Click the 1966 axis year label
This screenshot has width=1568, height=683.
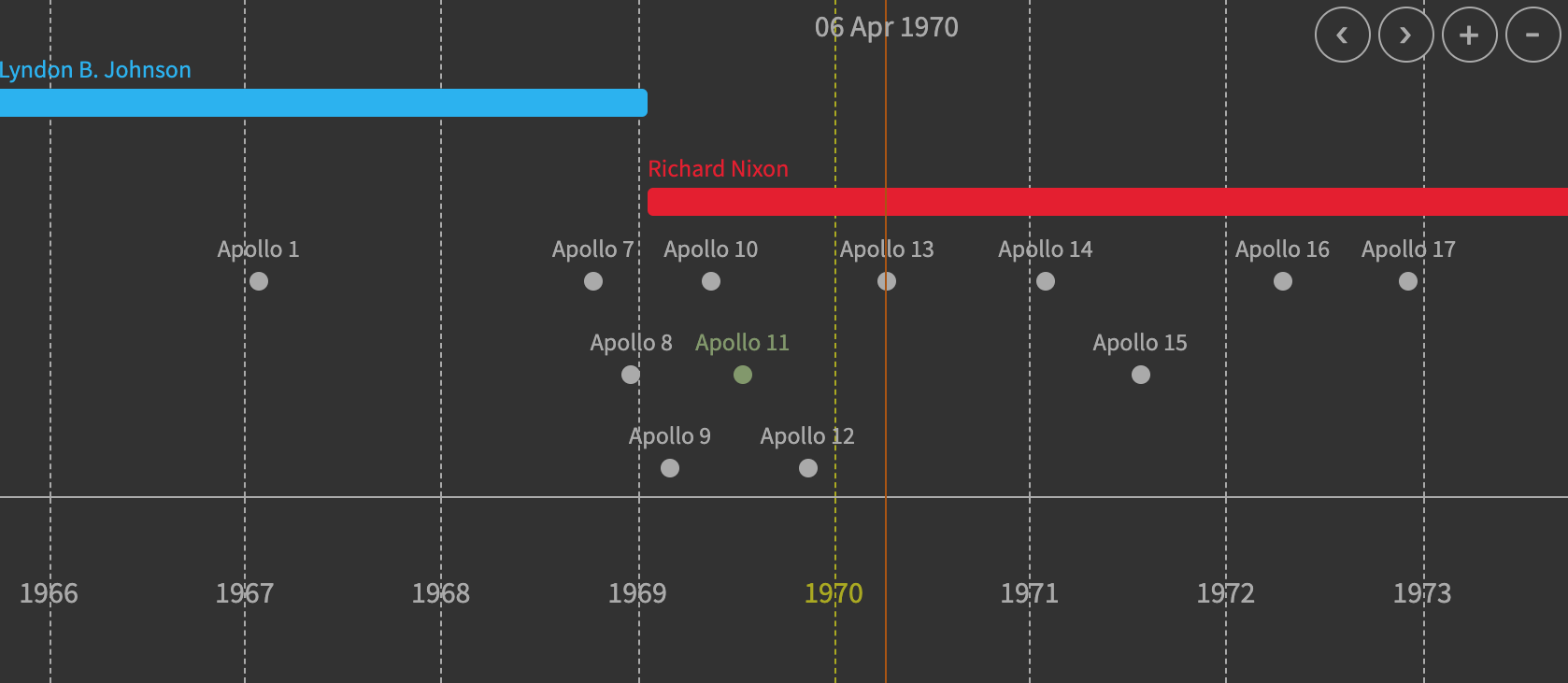click(50, 593)
